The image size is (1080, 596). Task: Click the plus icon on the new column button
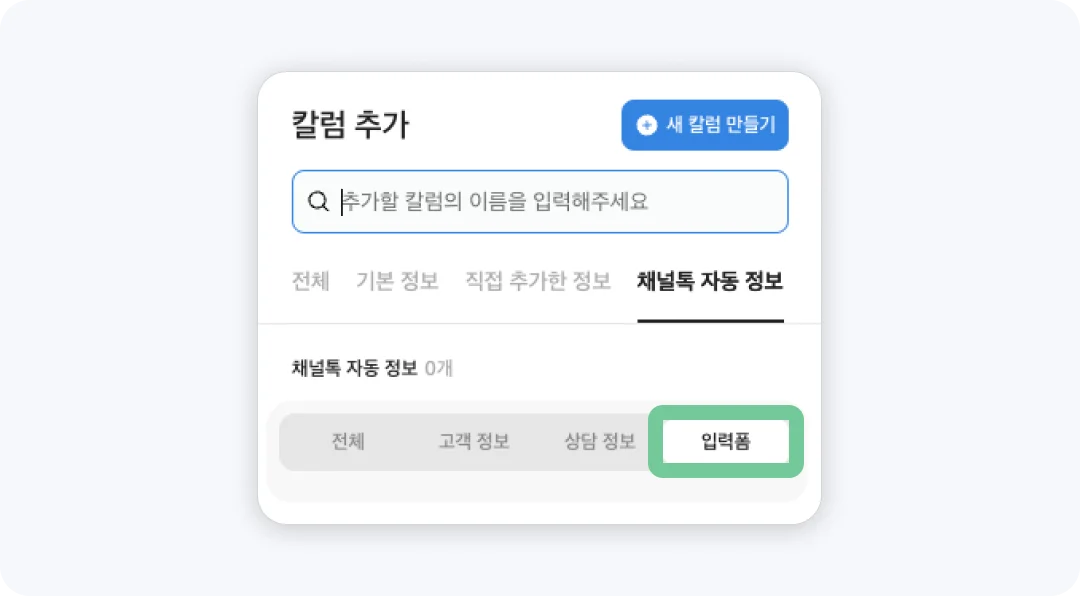click(647, 125)
